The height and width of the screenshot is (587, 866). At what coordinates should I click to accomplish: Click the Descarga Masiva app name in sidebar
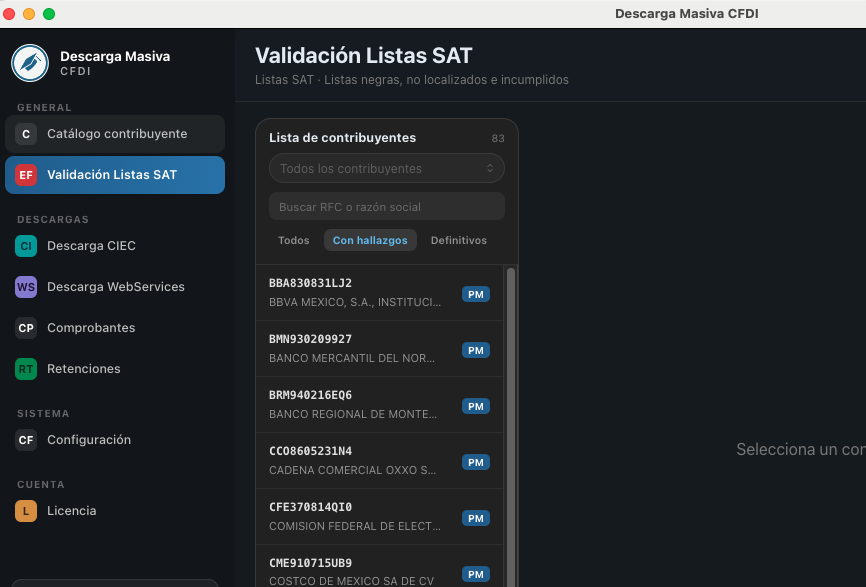tap(115, 56)
